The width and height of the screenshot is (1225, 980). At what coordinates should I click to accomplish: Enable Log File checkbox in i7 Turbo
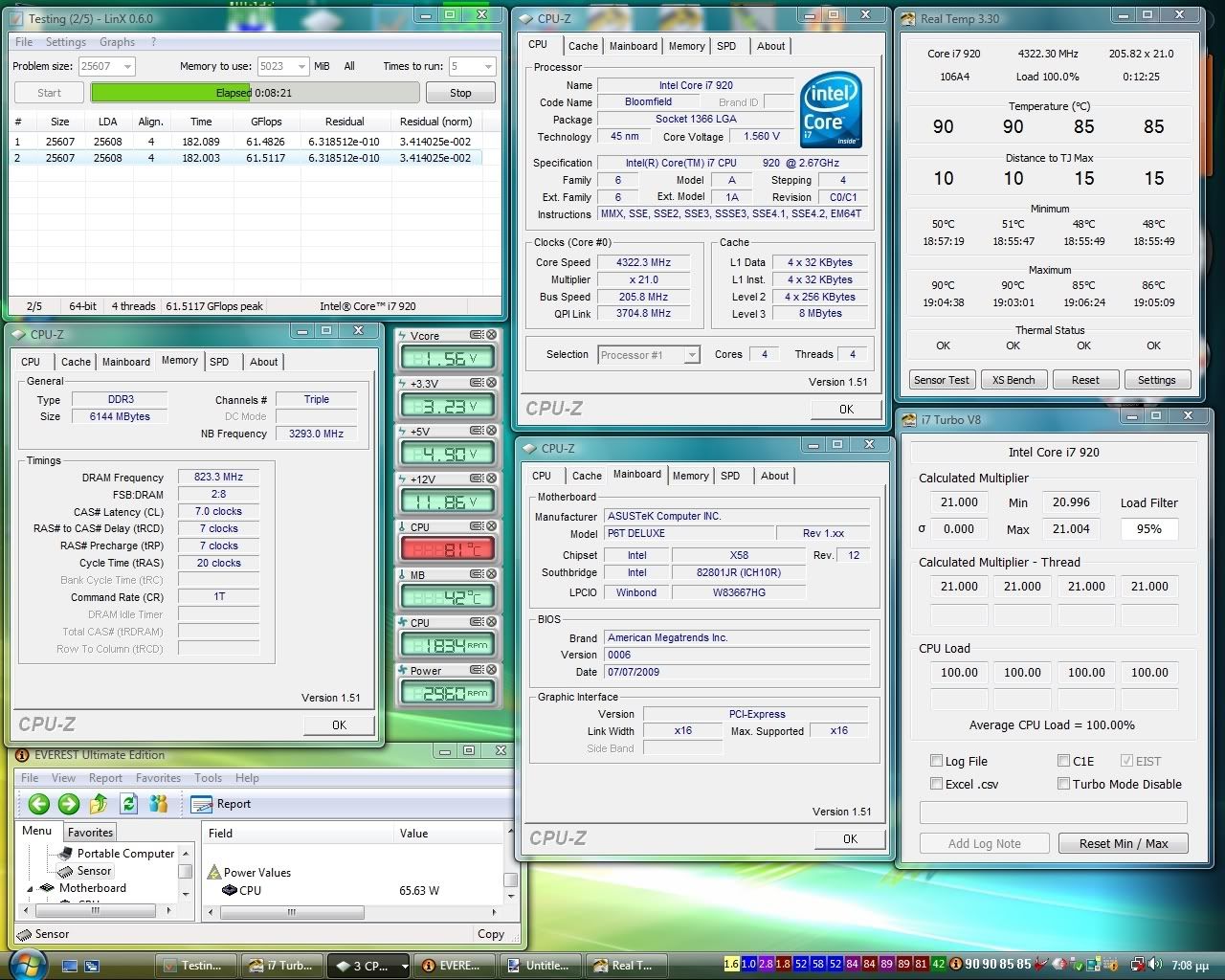pos(936,761)
